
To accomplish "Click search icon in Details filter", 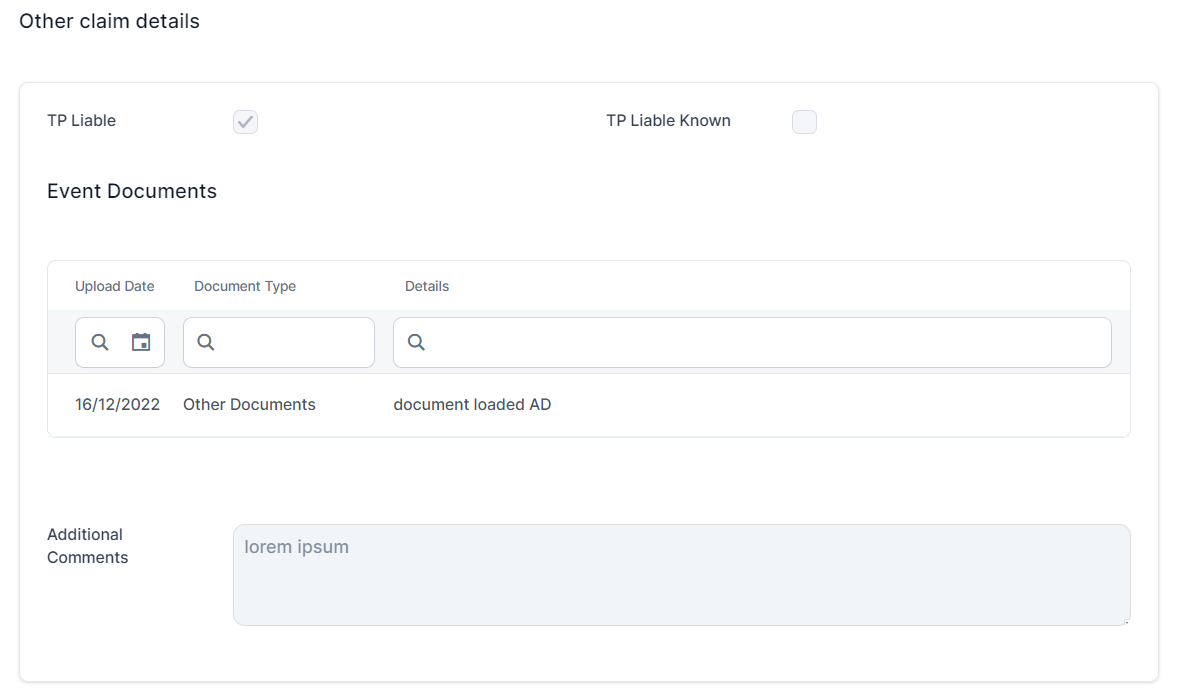I will tap(417, 342).
